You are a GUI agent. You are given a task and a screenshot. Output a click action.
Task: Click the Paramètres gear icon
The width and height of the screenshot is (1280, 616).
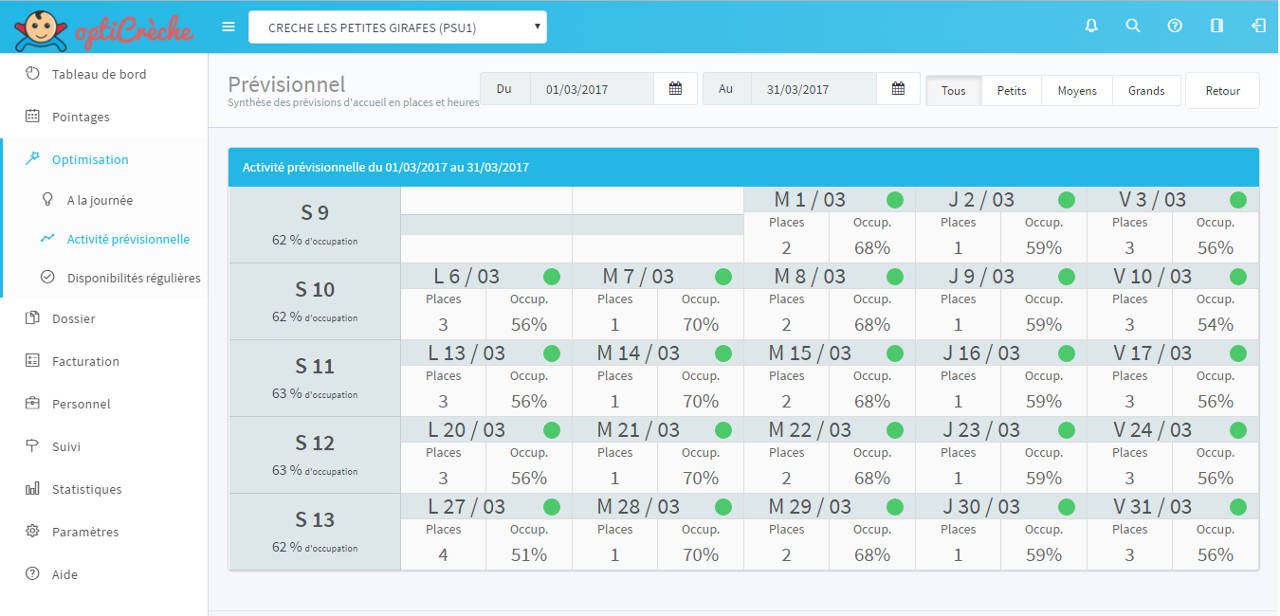[x=32, y=531]
